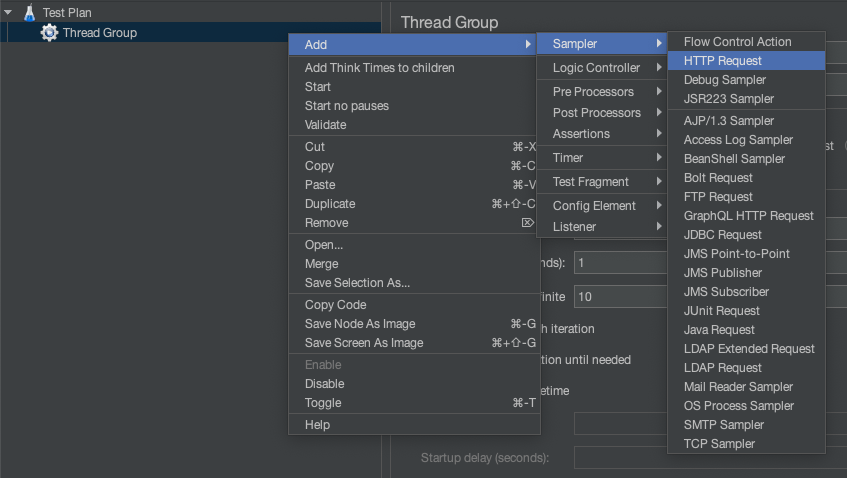This screenshot has height=478, width=847.
Task: Add a JUnit Request sampler
Action: 747,311
